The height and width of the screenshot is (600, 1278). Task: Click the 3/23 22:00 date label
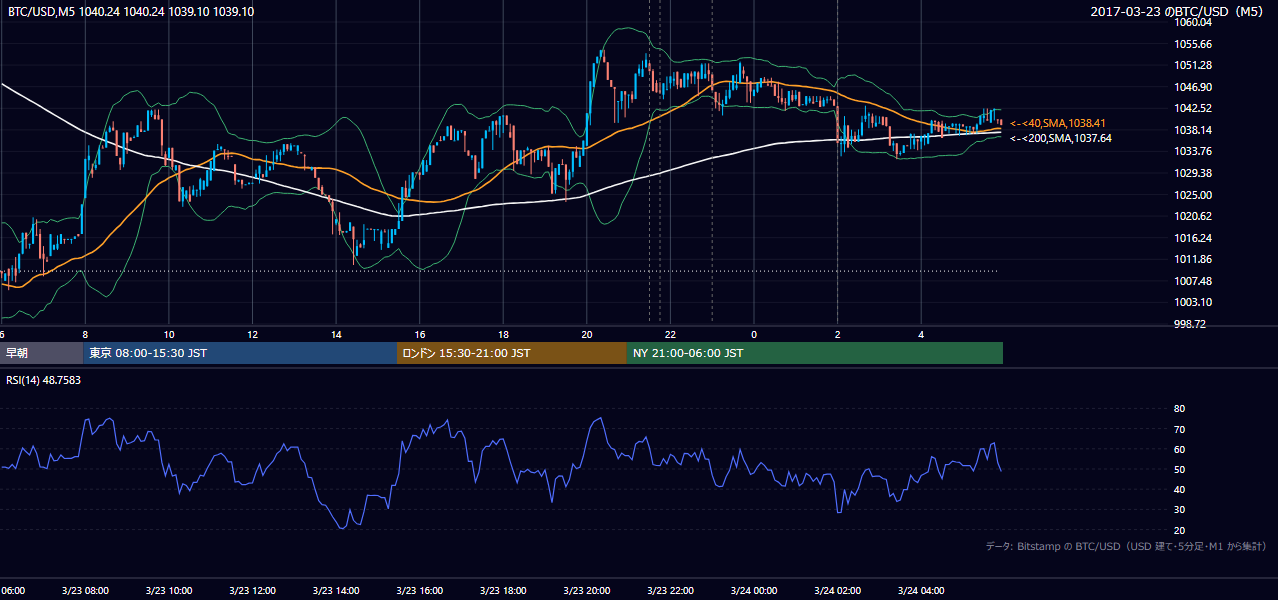670,591
